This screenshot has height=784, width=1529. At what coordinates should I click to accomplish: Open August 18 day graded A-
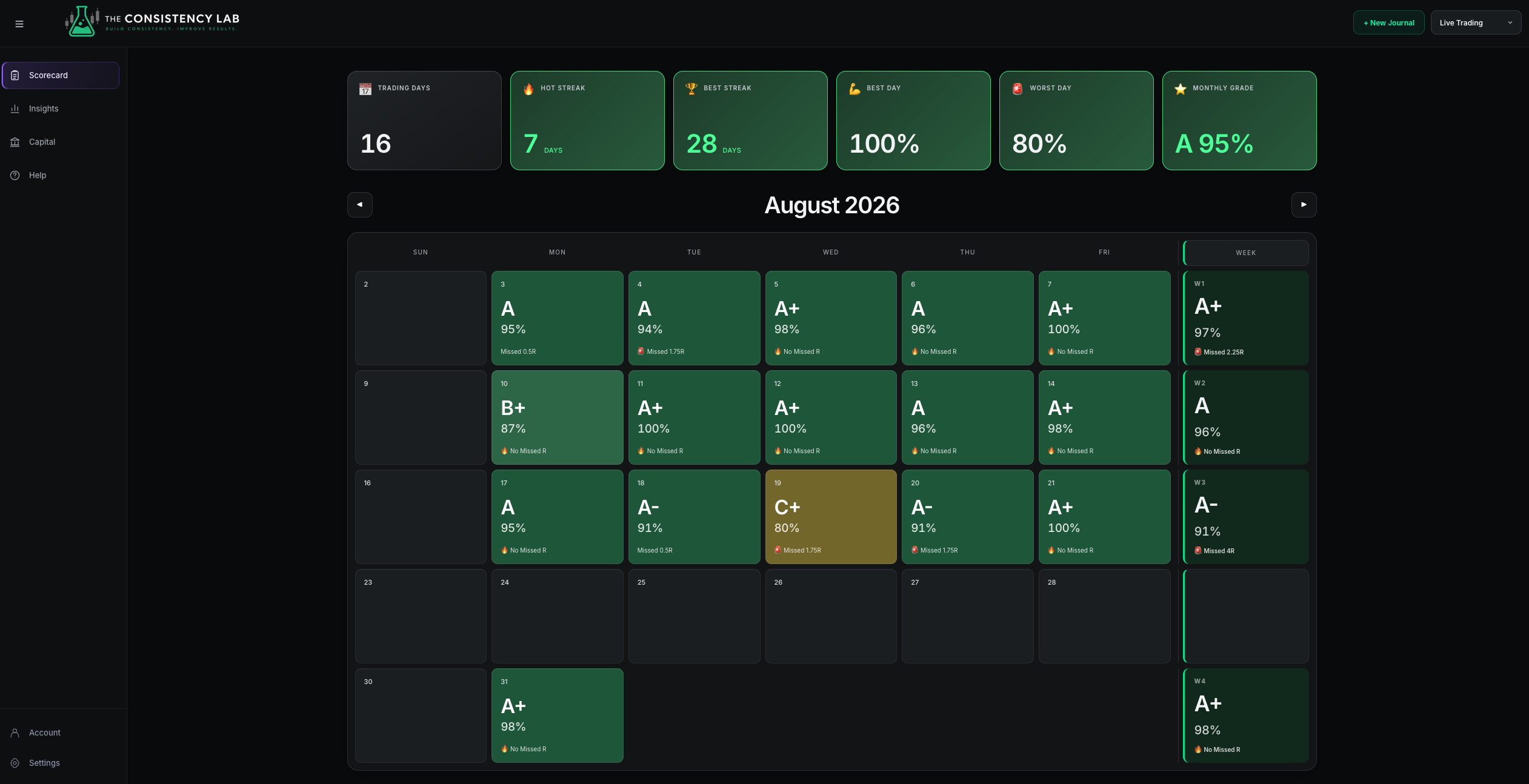[x=694, y=517]
